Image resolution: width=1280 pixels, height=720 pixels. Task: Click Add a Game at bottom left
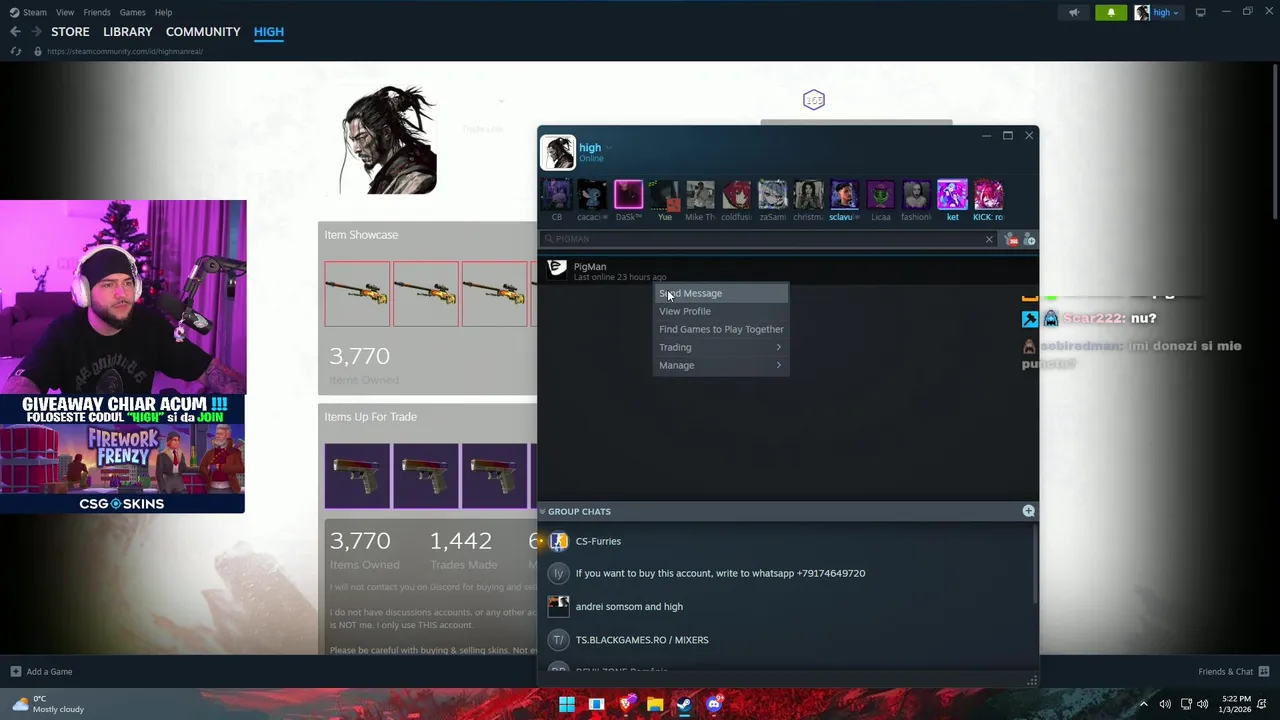(x=41, y=672)
